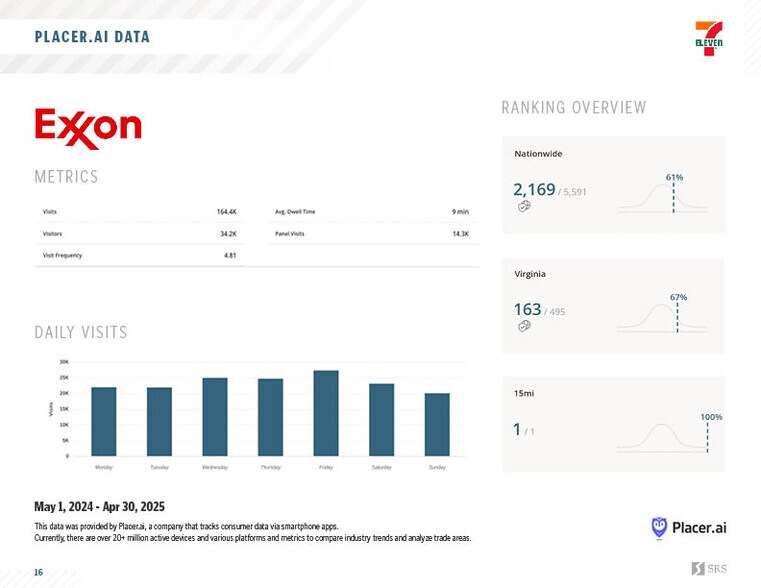Click the line about 20+ million active devices
This screenshot has width=761, height=588.
pos(253,538)
